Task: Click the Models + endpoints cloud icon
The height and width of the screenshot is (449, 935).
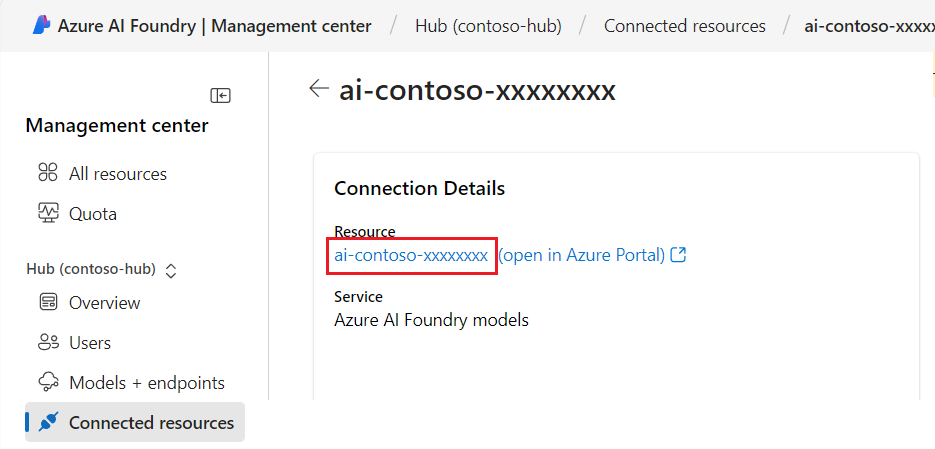Action: click(48, 382)
